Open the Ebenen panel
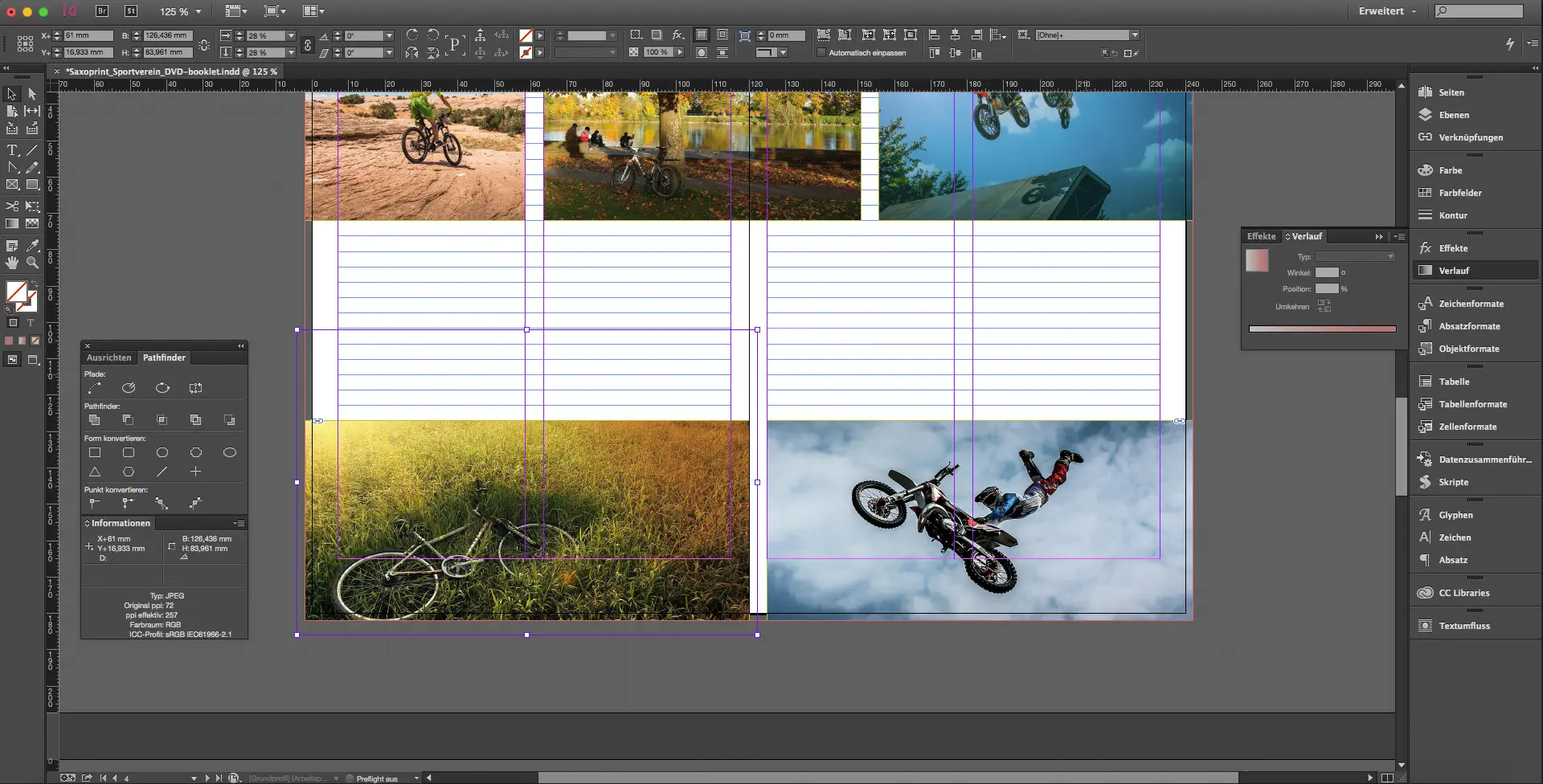This screenshot has height=784, width=1543. click(1453, 116)
